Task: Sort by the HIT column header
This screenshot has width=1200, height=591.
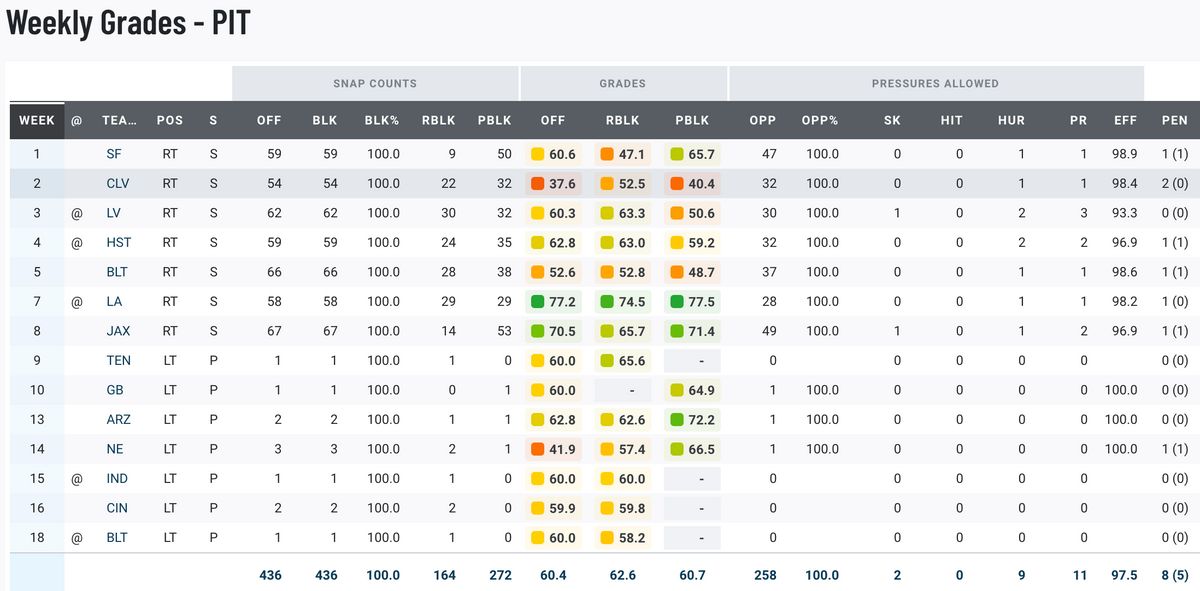Action: pyautogui.click(x=951, y=120)
